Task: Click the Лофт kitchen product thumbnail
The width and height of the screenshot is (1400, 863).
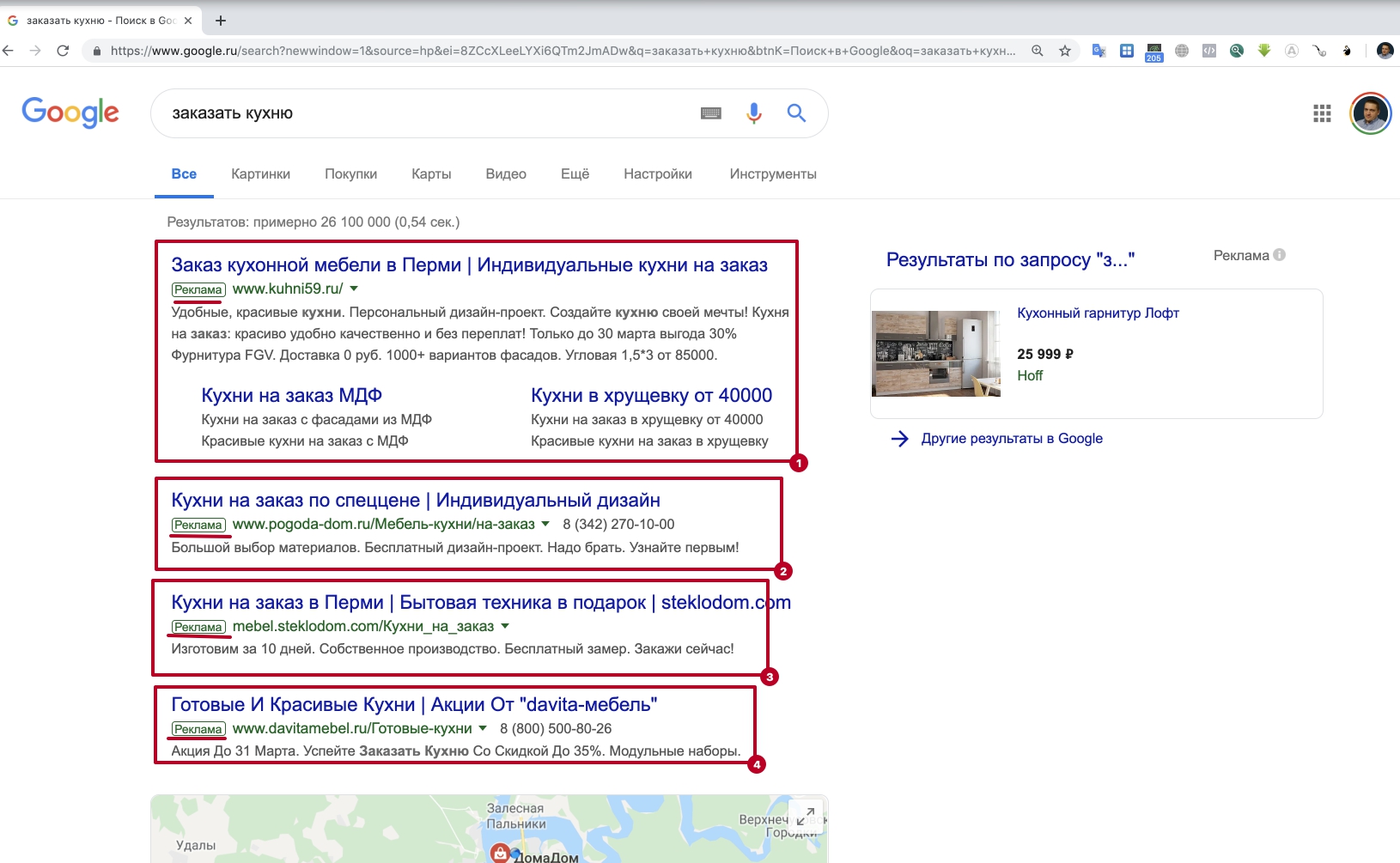Action: [936, 354]
